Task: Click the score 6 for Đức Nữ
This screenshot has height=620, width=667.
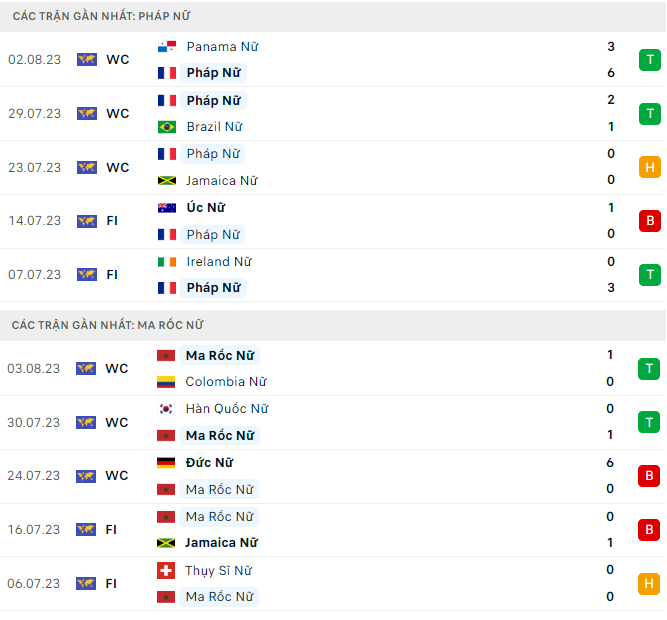Action: pyautogui.click(x=610, y=463)
